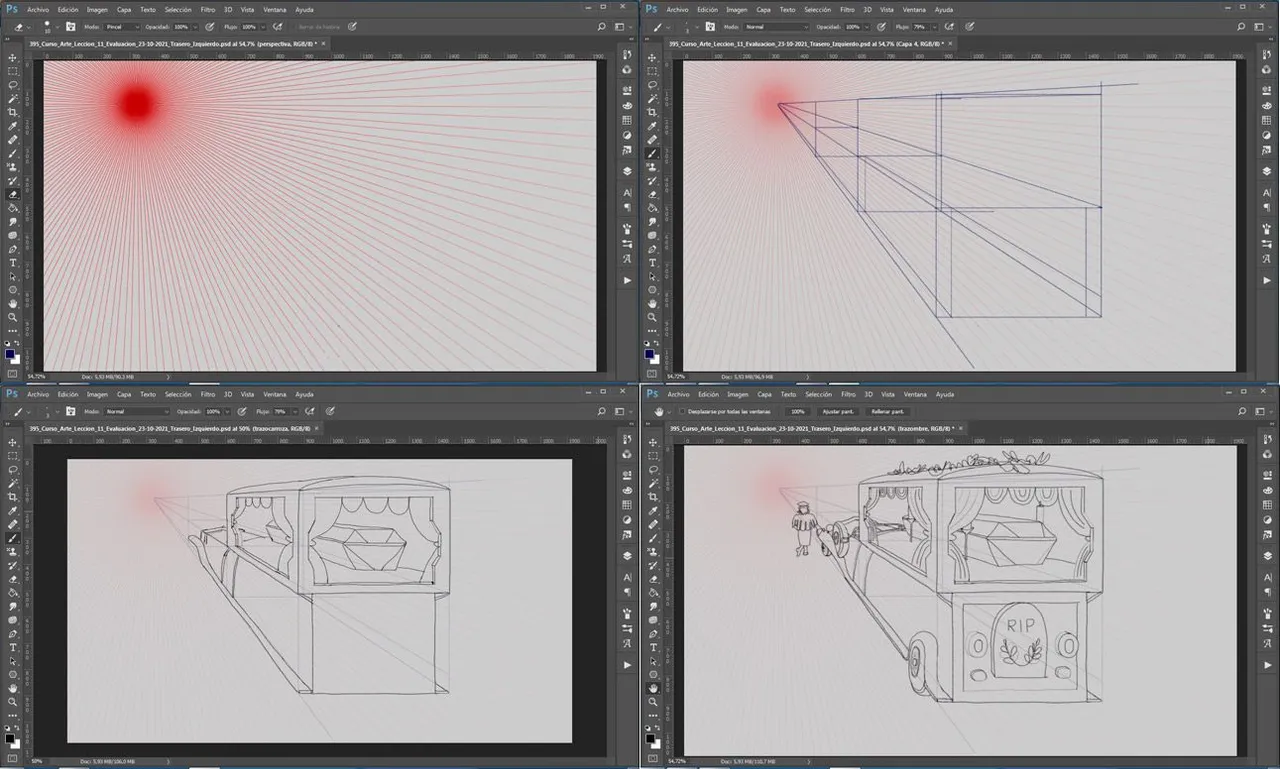Select the Paint Bucket tool in perspectiva window
Viewport: 1280px width, 769px height.
click(x=13, y=208)
